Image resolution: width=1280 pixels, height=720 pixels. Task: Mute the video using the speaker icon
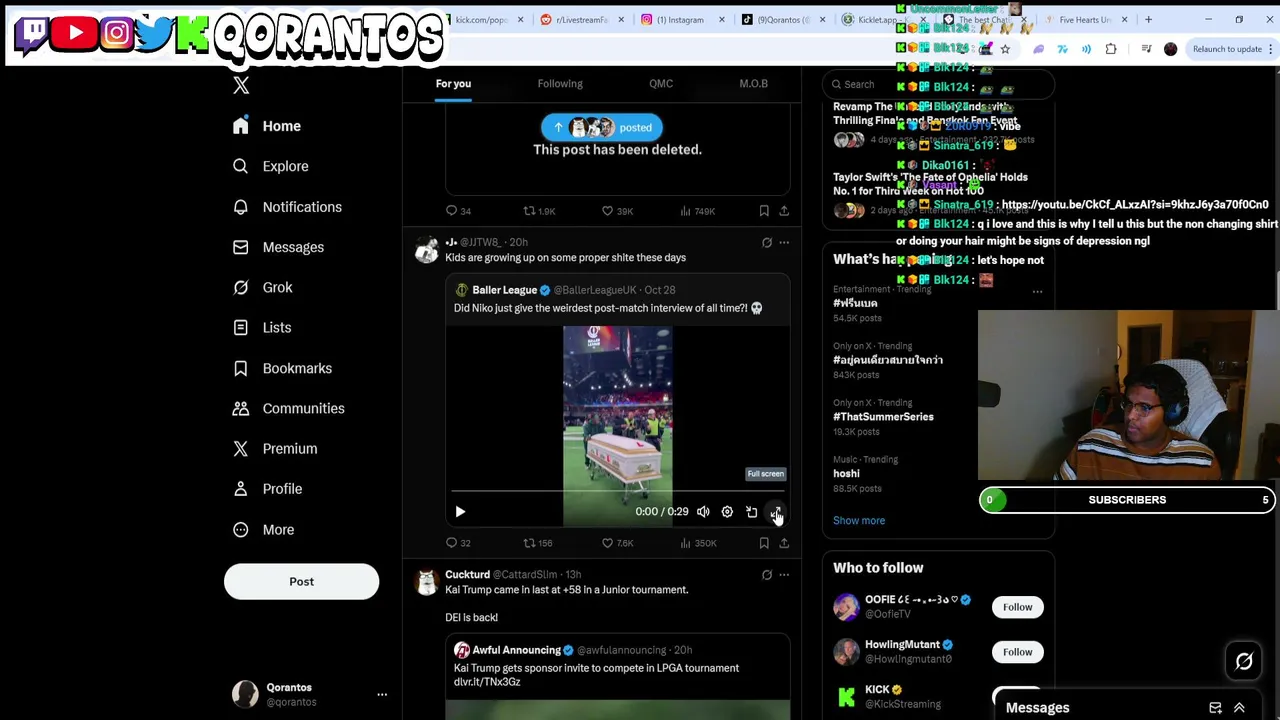click(703, 512)
